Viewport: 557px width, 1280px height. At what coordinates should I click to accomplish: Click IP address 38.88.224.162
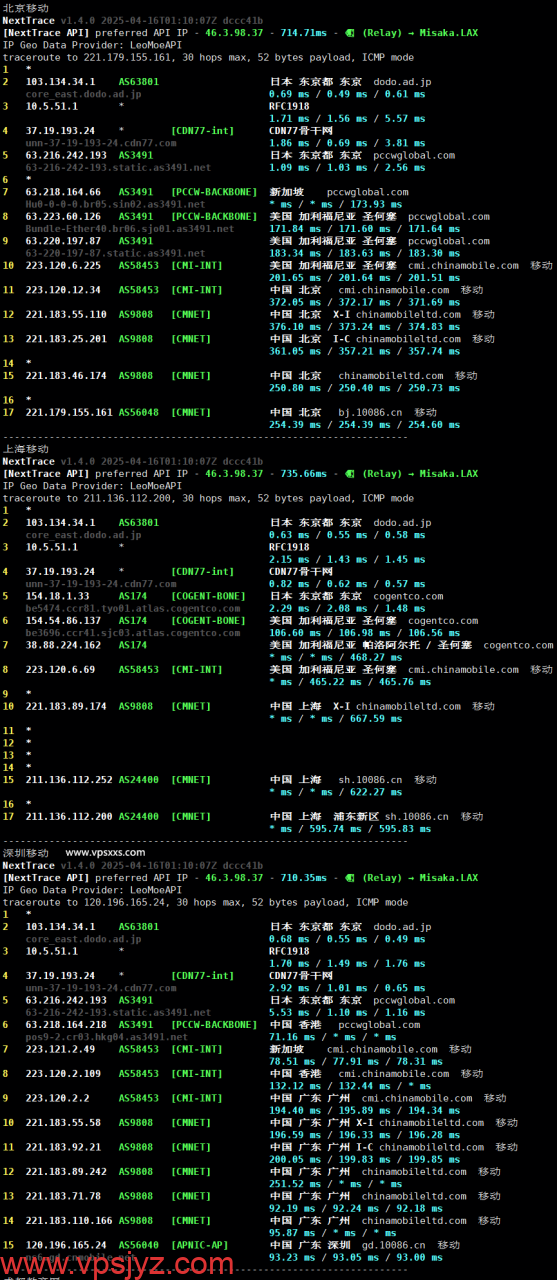63,645
